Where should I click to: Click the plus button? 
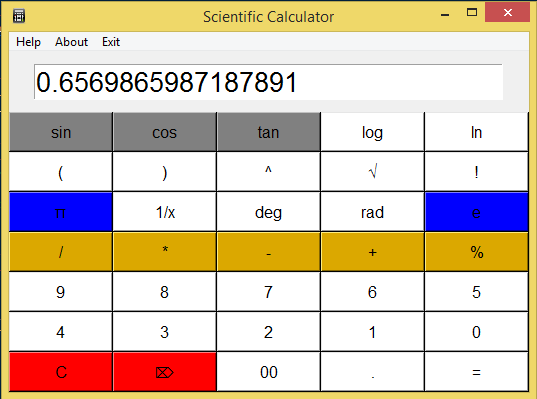372,252
